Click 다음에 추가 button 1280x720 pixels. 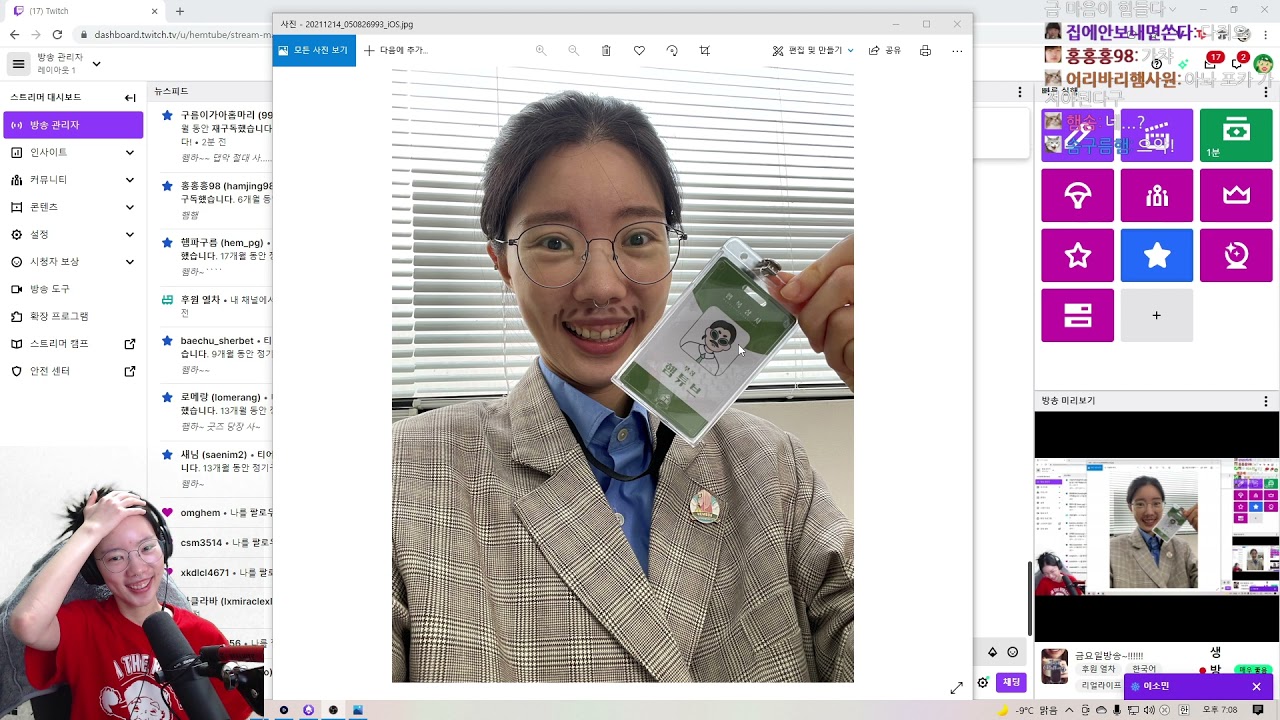pyautogui.click(x=396, y=50)
